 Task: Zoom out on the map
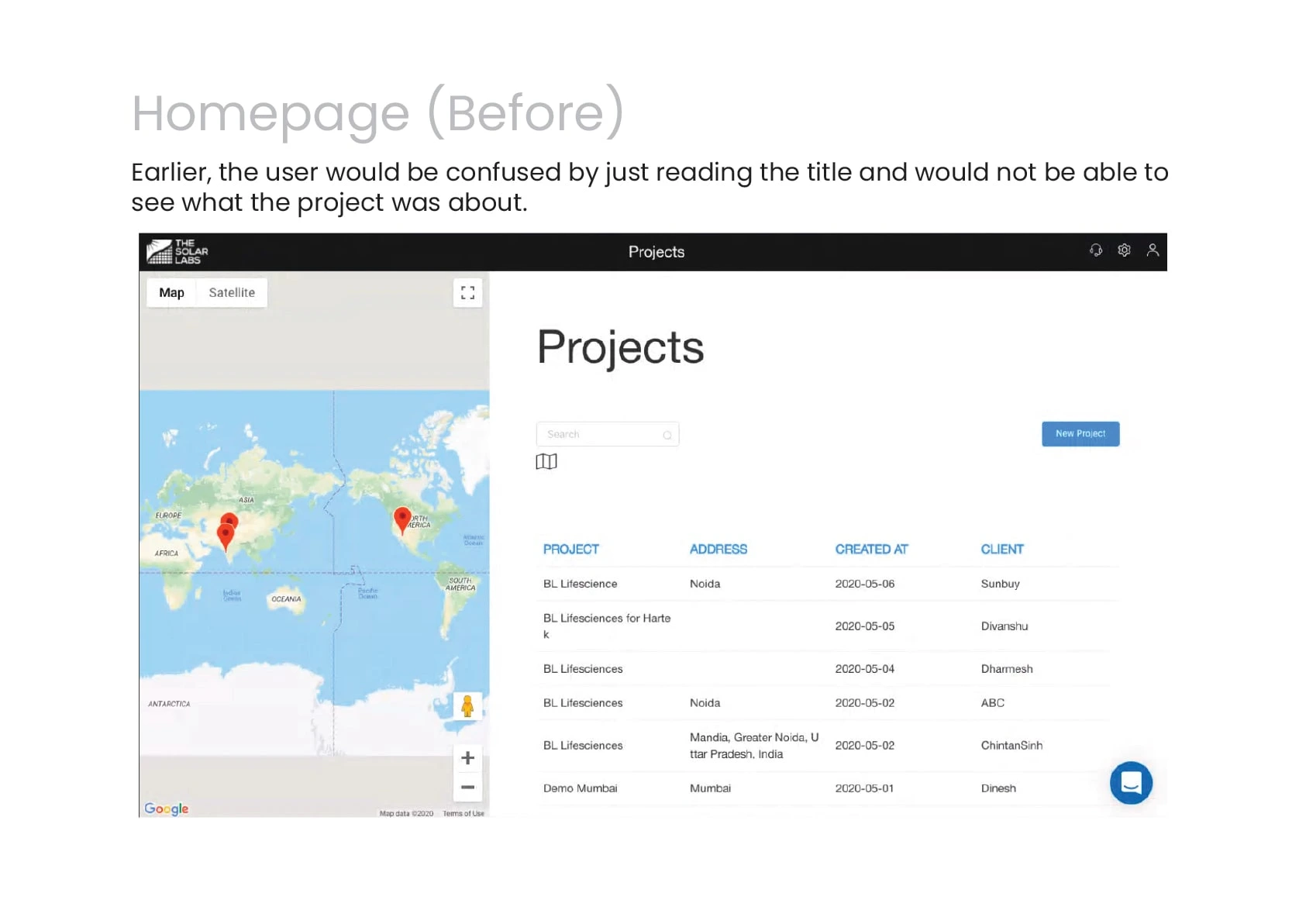tap(467, 787)
